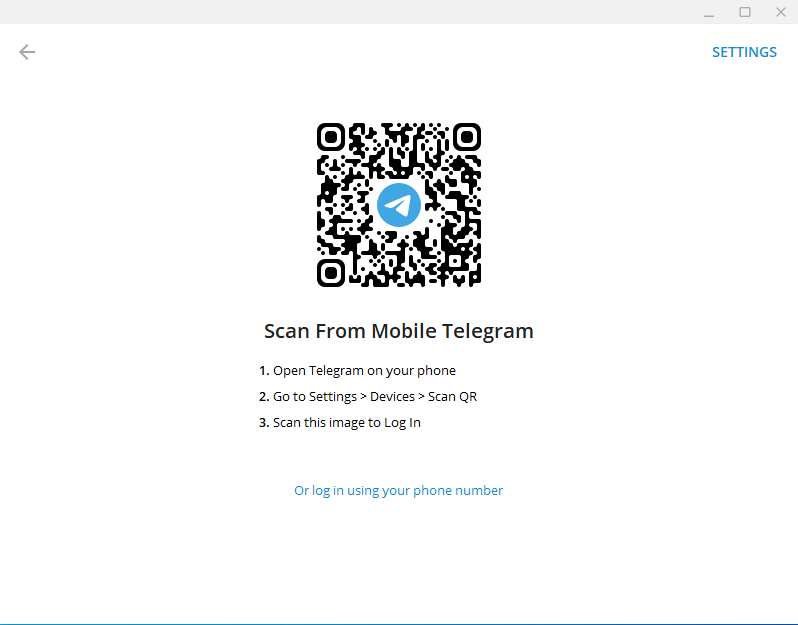
Task: Choose Or log in using your phone number
Action: pos(398,491)
